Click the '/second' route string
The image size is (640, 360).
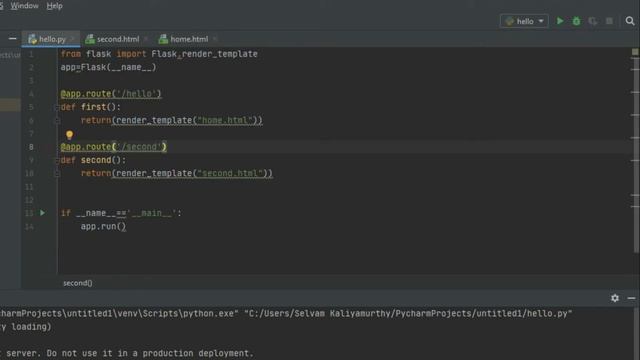pyautogui.click(x=139, y=147)
